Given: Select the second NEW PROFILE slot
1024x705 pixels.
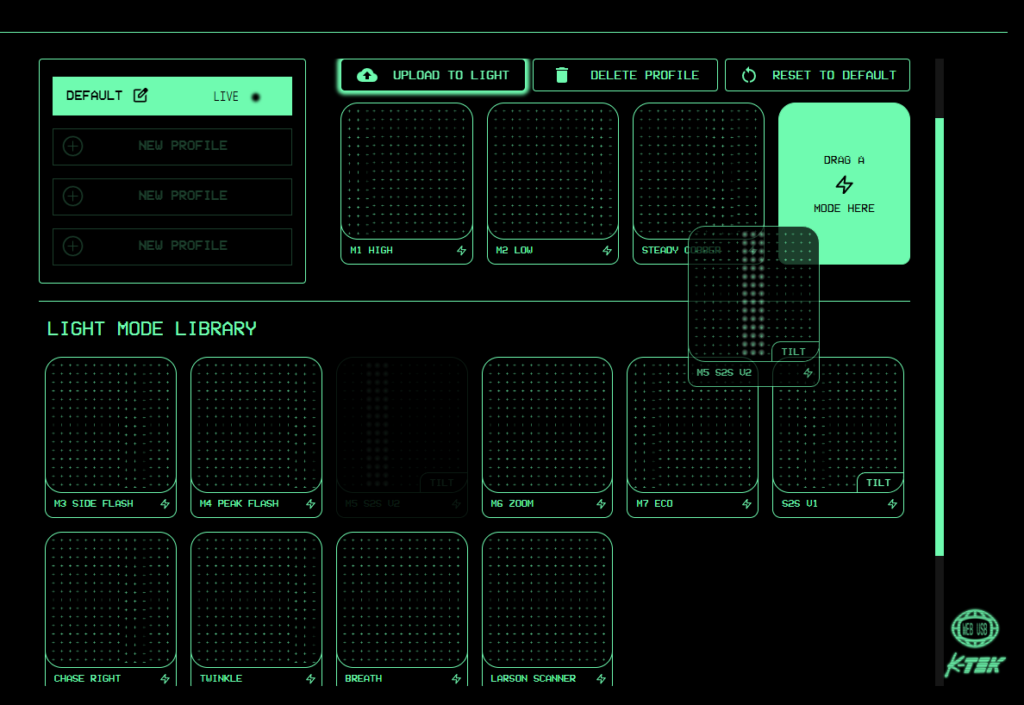Looking at the screenshot, I should point(172,196).
